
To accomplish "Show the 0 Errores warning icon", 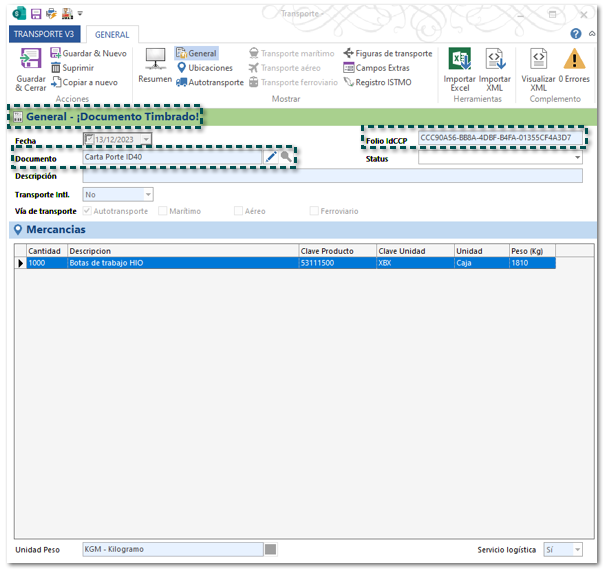I will click(574, 60).
